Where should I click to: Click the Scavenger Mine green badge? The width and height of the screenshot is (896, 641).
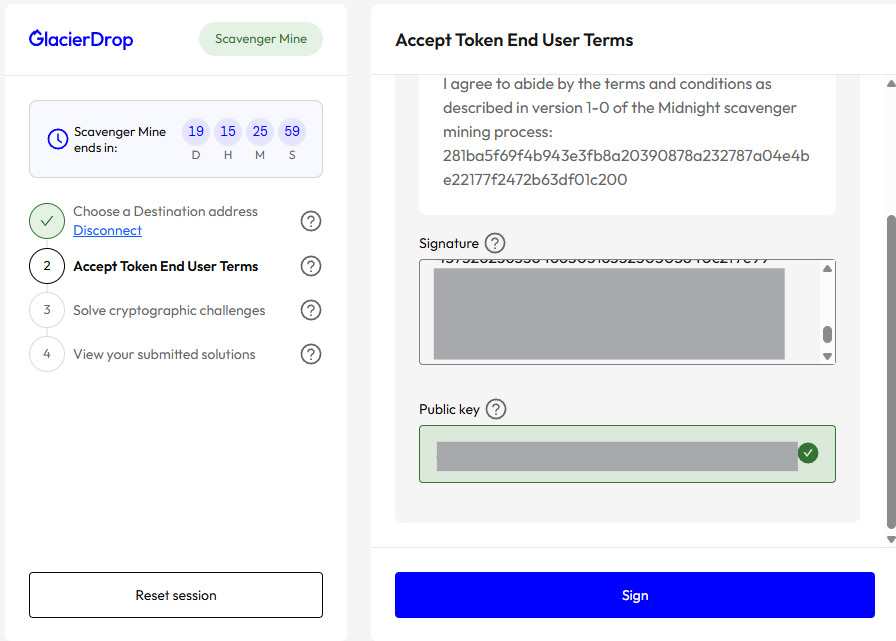click(261, 39)
